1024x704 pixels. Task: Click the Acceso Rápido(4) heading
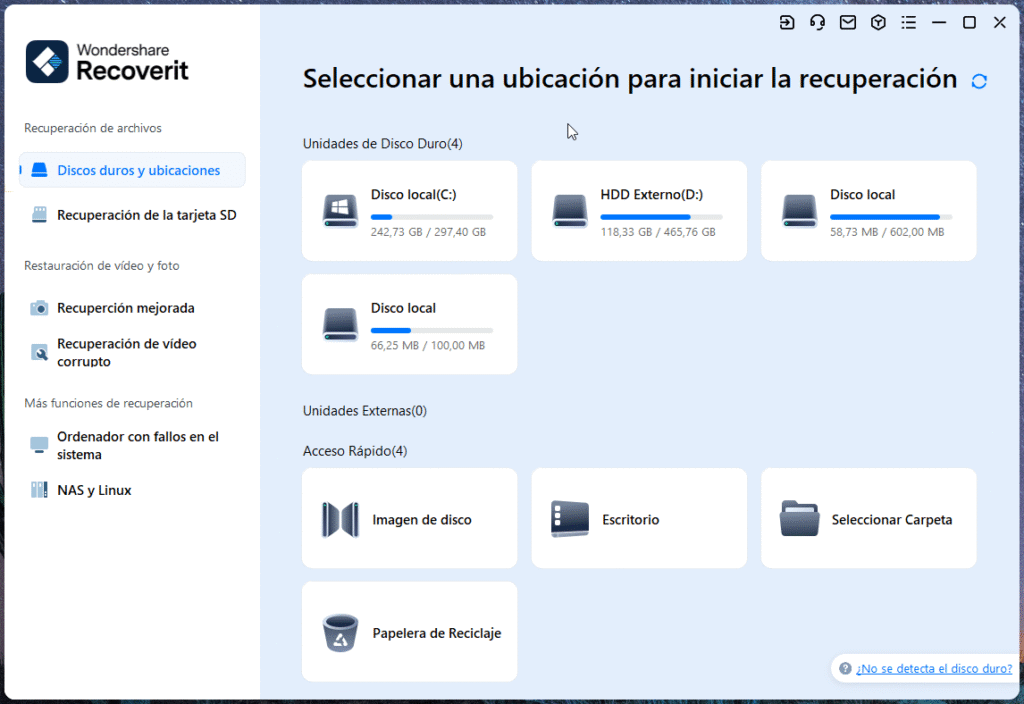click(355, 451)
